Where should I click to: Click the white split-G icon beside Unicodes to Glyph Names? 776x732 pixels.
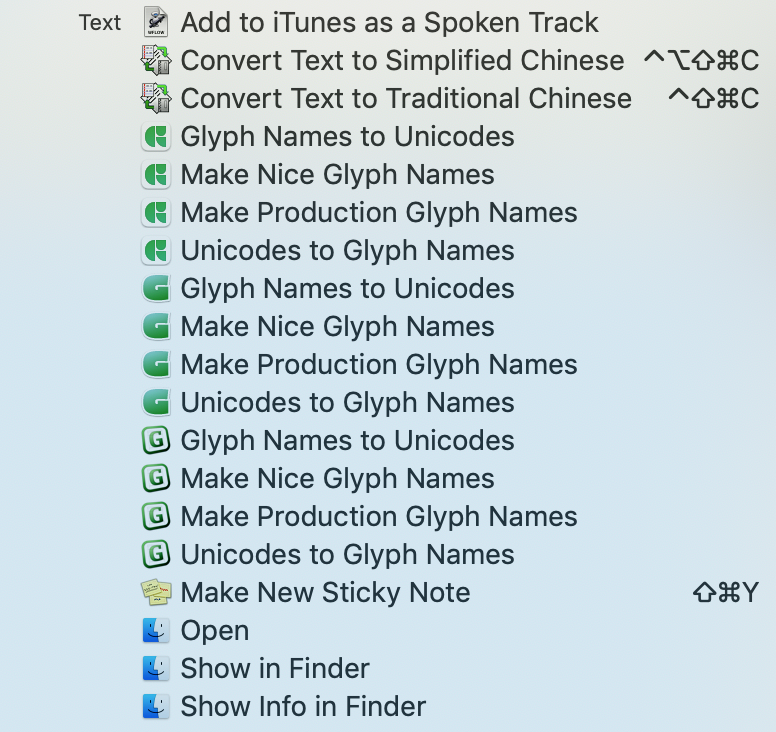156,250
